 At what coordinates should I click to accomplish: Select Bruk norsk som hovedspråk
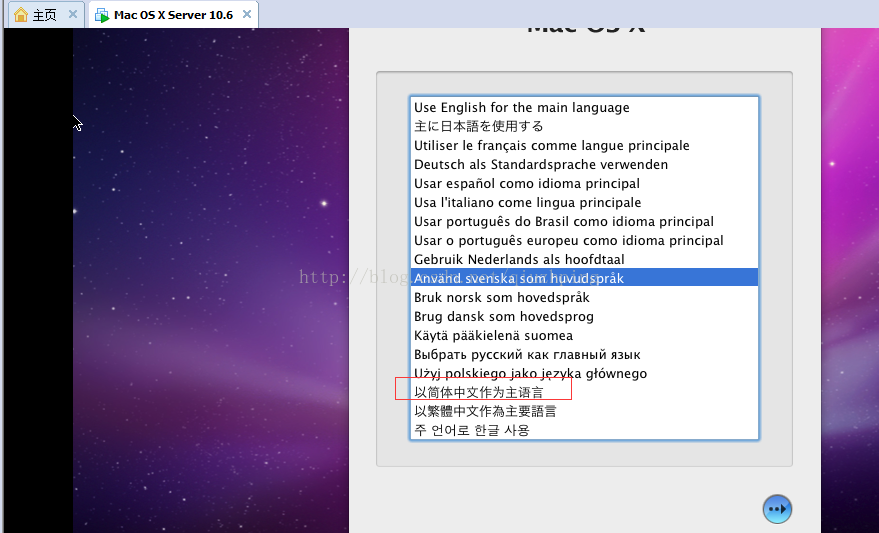(x=584, y=297)
